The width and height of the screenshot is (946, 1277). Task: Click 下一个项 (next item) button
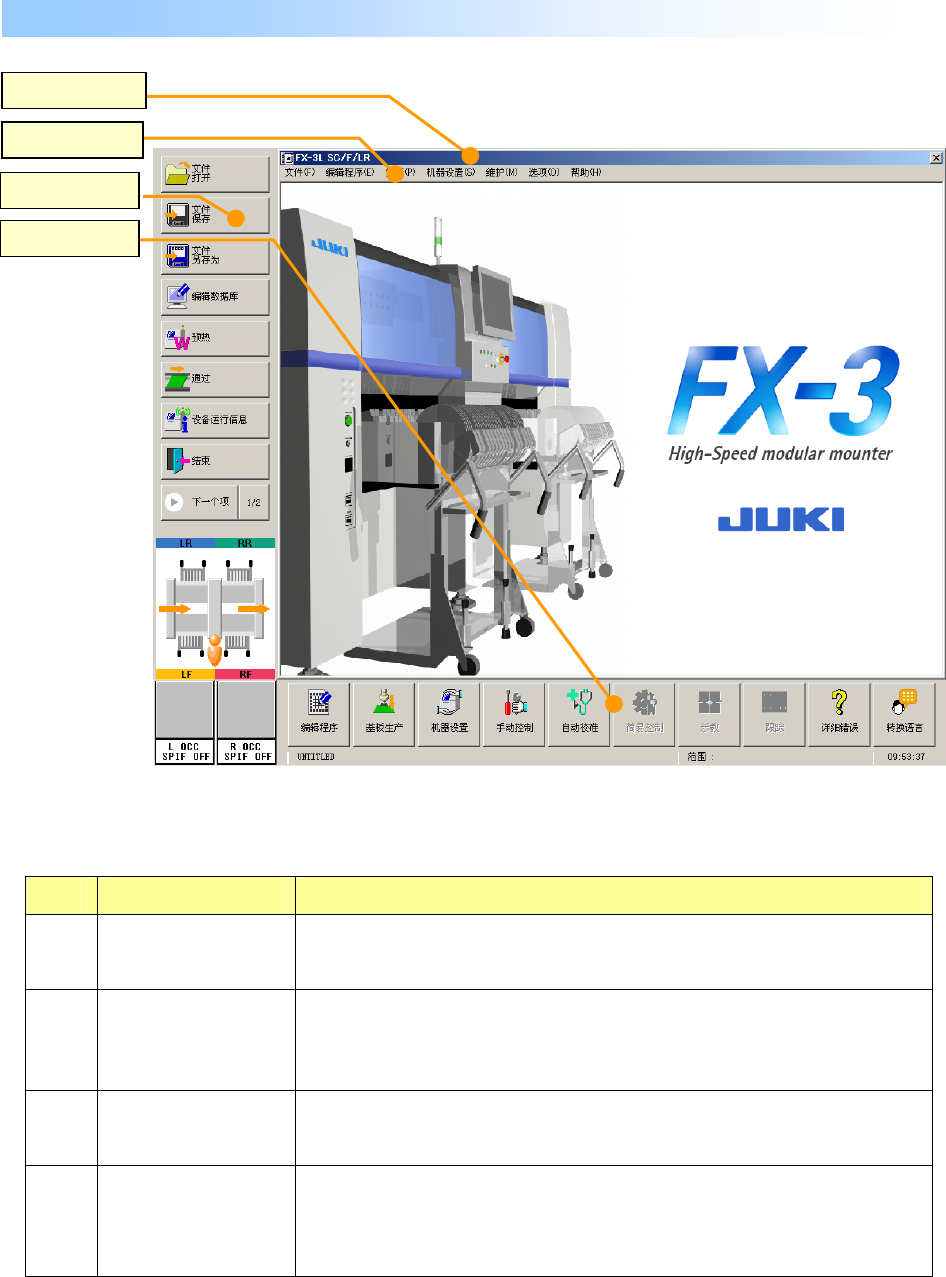click(199, 502)
